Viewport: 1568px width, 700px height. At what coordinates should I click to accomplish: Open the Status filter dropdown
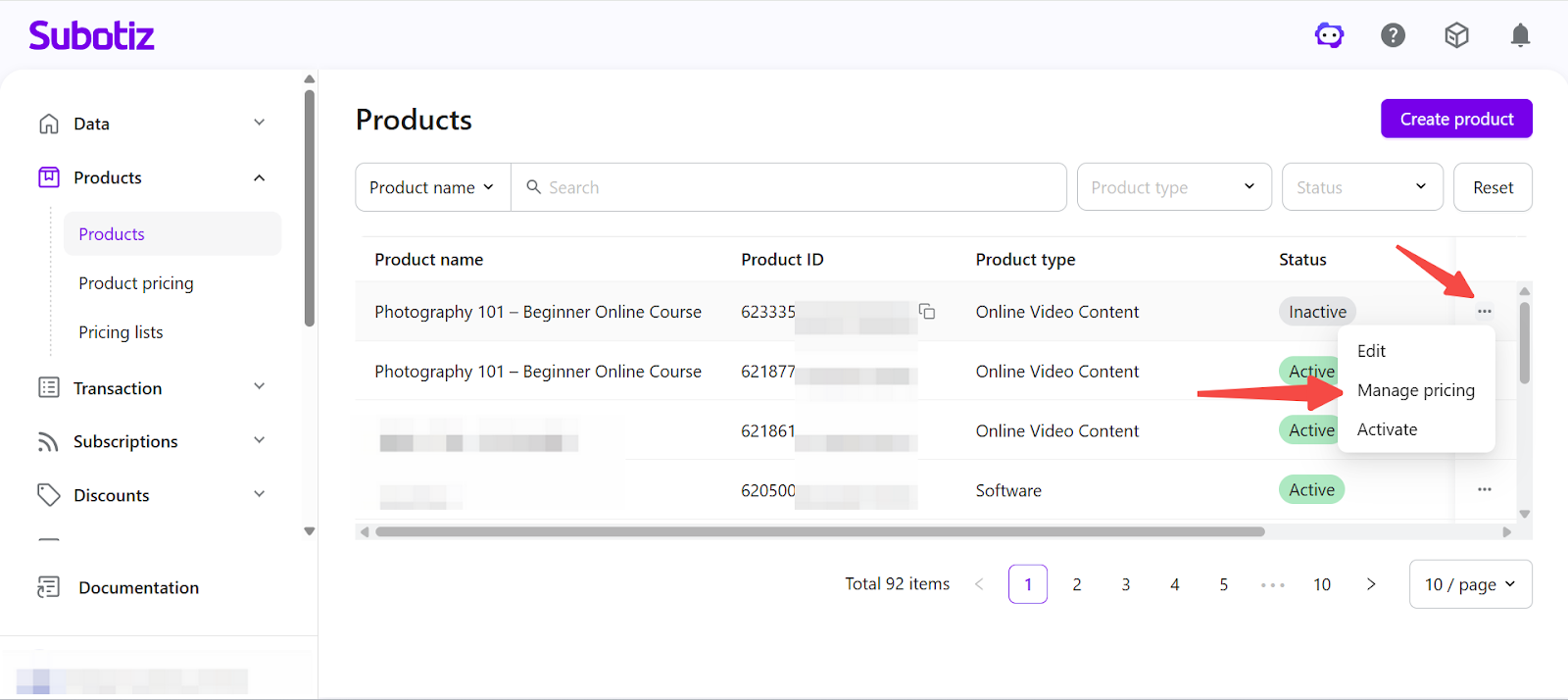click(x=1361, y=187)
